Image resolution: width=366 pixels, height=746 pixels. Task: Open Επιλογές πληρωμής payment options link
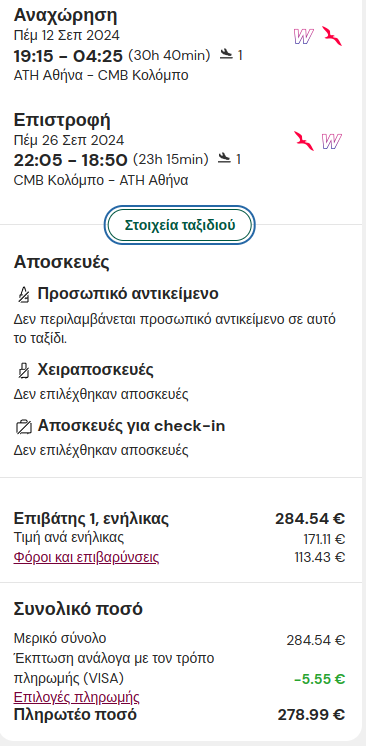pos(77,697)
